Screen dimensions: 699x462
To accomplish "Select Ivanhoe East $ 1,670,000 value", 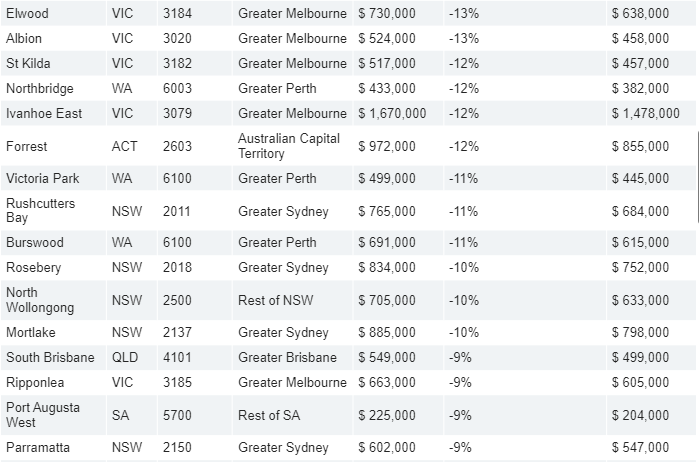I will (392, 113).
